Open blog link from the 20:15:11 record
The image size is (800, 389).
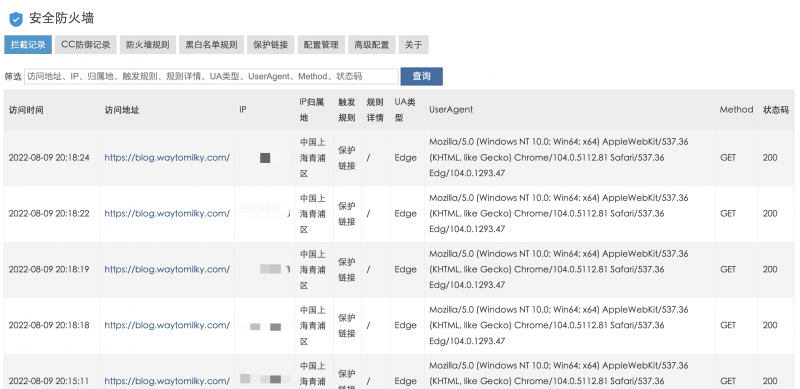click(x=167, y=381)
